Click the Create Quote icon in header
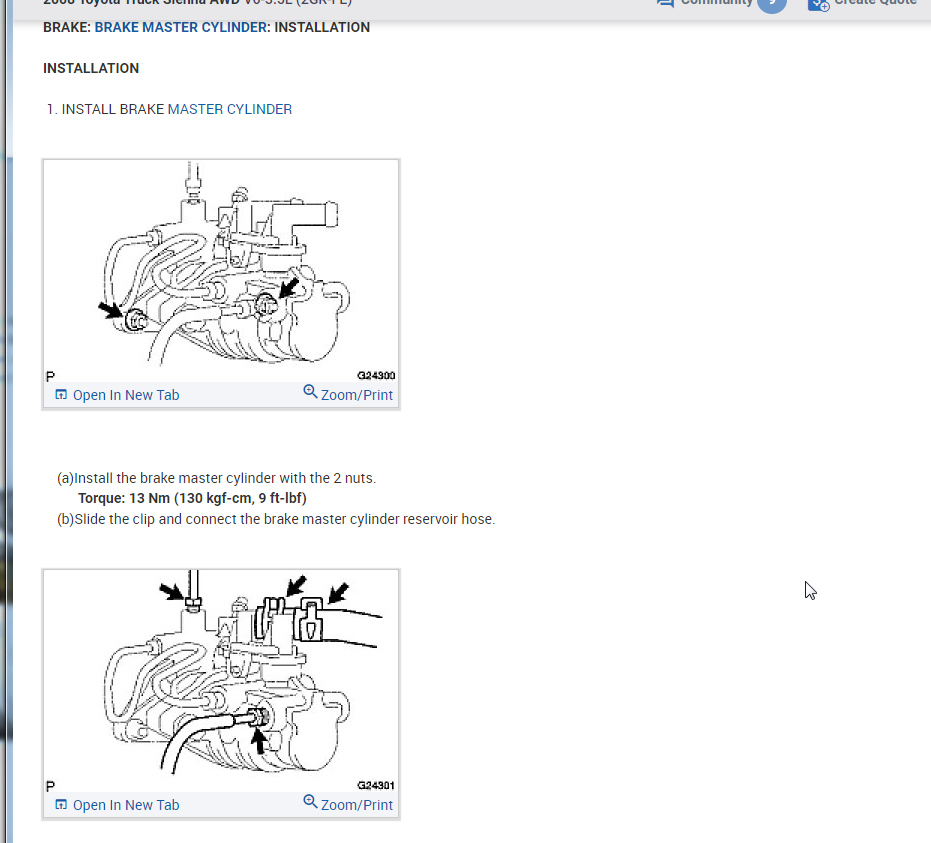The image size is (931, 843). coord(818,5)
